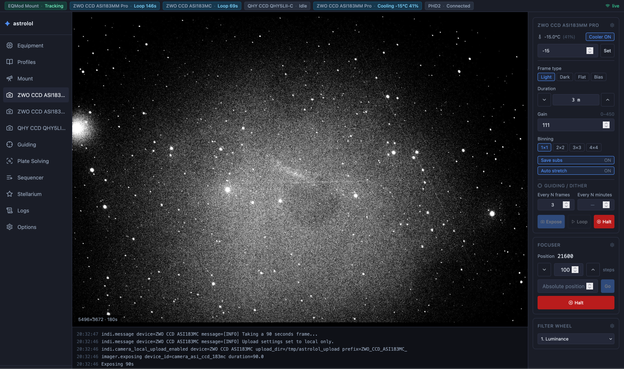Click the Stellarium sidebar label
The width and height of the screenshot is (624, 369).
[29, 194]
